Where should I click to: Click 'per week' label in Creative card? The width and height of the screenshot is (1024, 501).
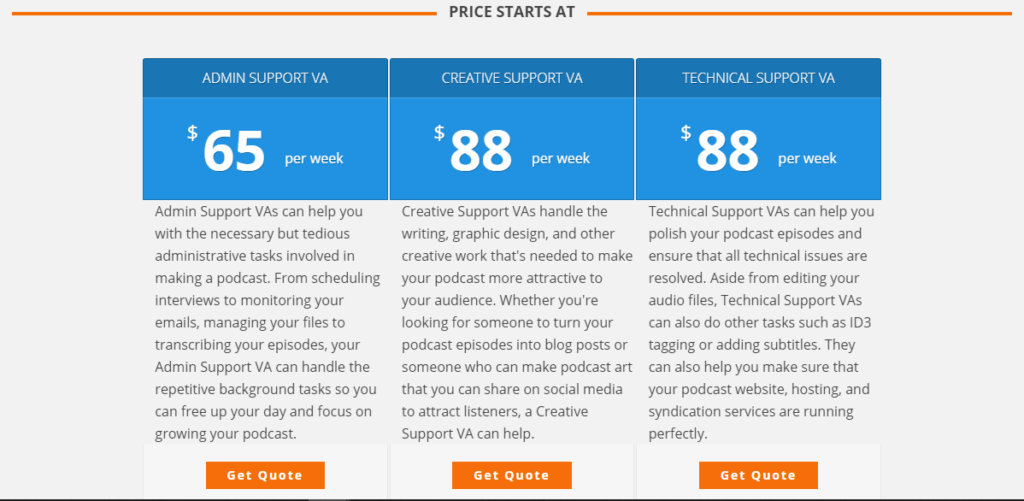[x=561, y=159]
